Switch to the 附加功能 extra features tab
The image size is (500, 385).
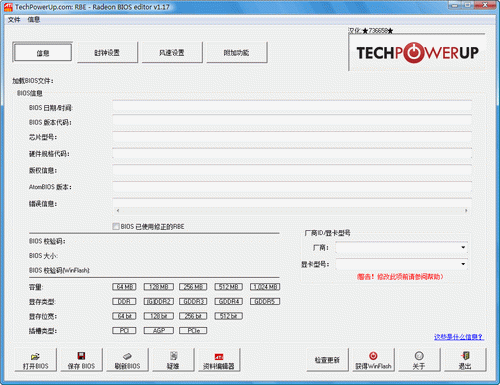coord(237,52)
